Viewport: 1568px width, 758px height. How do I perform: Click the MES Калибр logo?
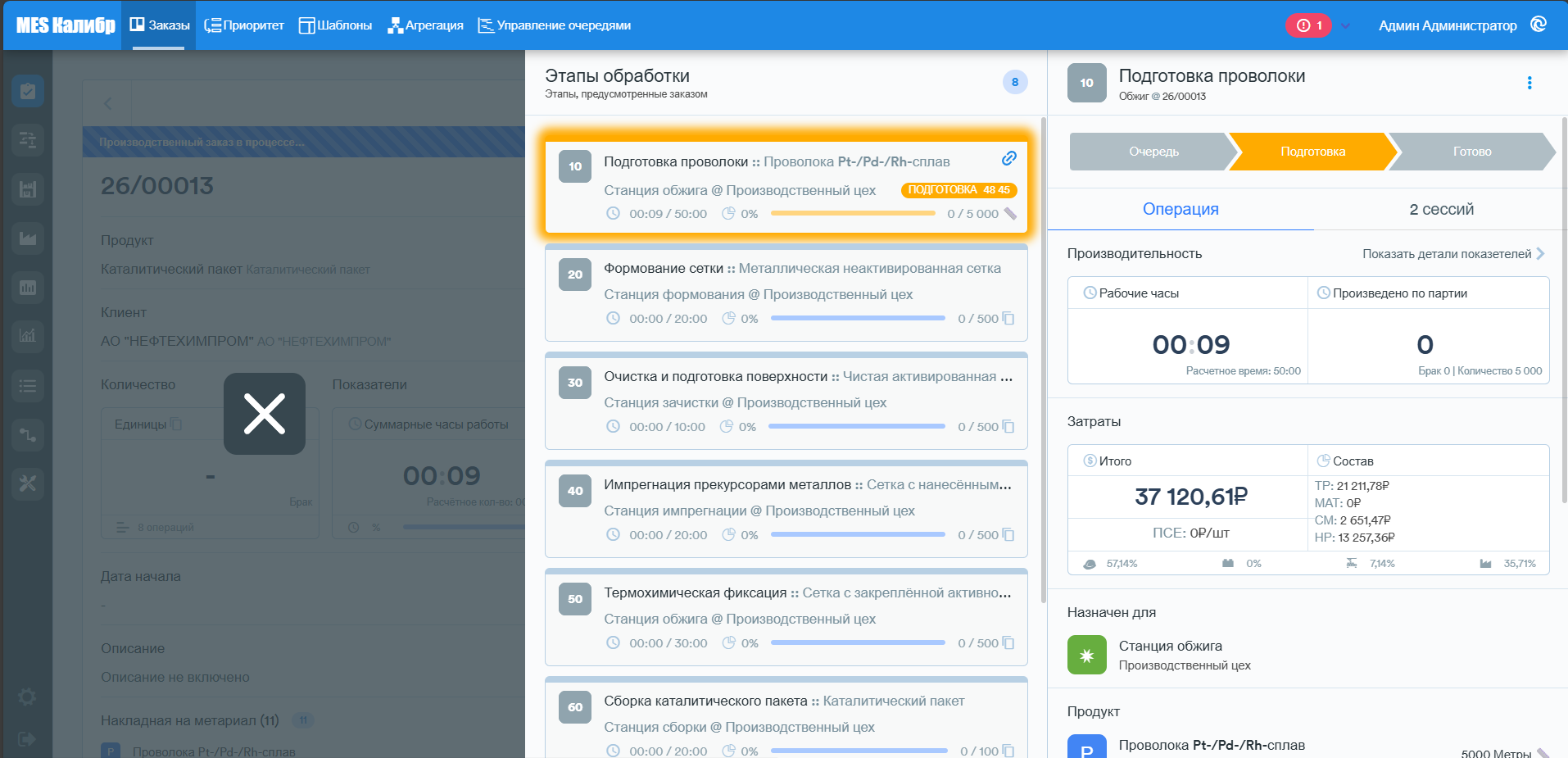point(66,25)
